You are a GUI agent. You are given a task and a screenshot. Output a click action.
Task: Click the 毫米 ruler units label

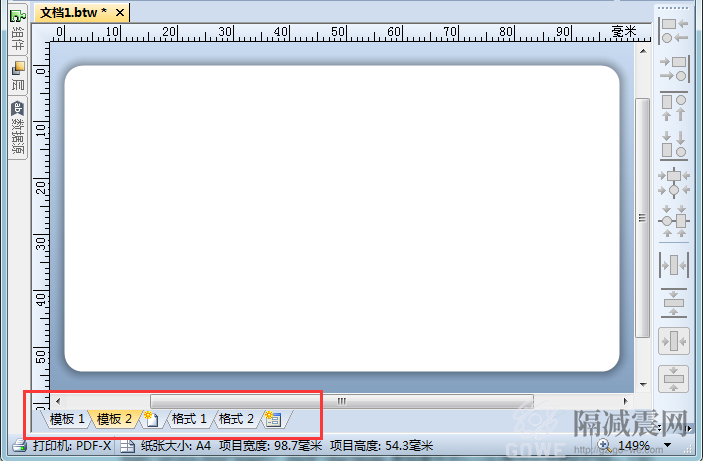624,31
